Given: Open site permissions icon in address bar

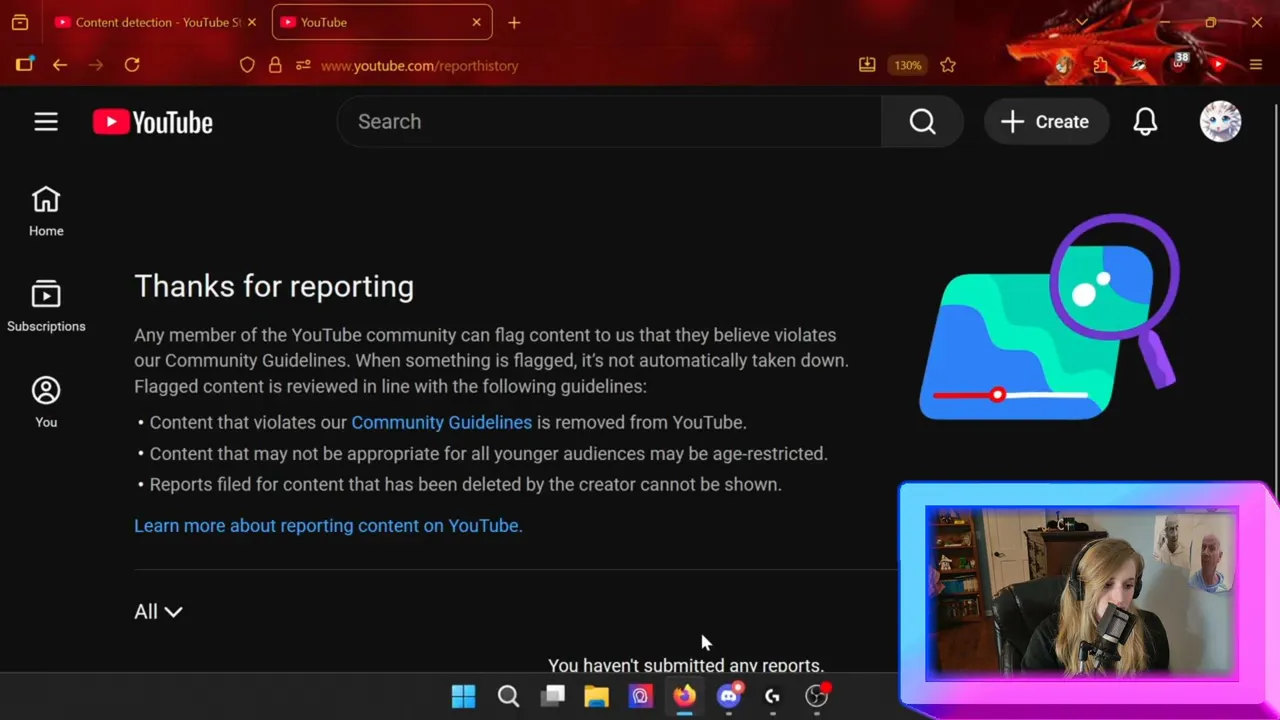Looking at the screenshot, I should pyautogui.click(x=303, y=65).
